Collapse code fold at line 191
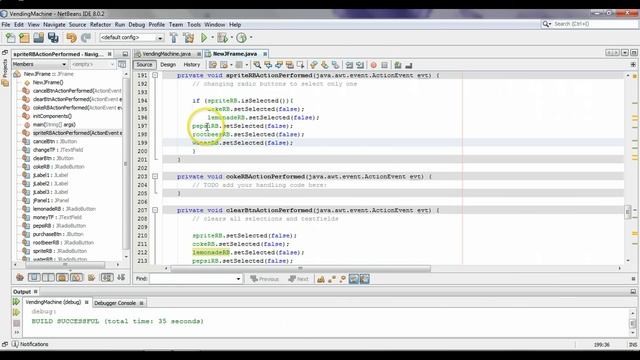Image resolution: width=640 pixels, height=360 pixels. [155, 76]
